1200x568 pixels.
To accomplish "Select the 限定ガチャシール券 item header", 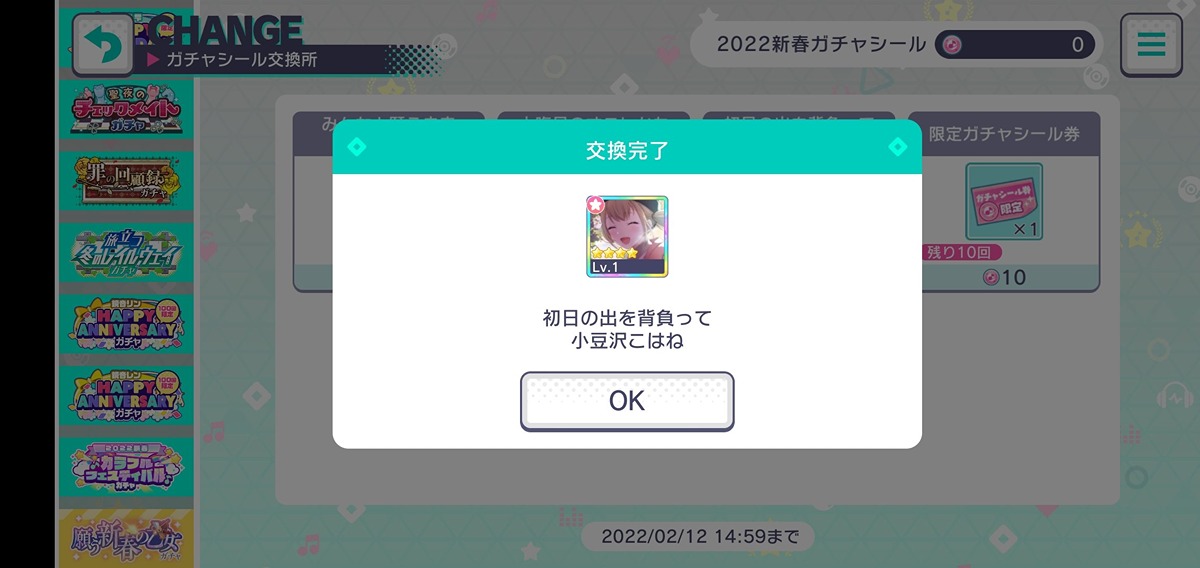I will coord(1004,133).
